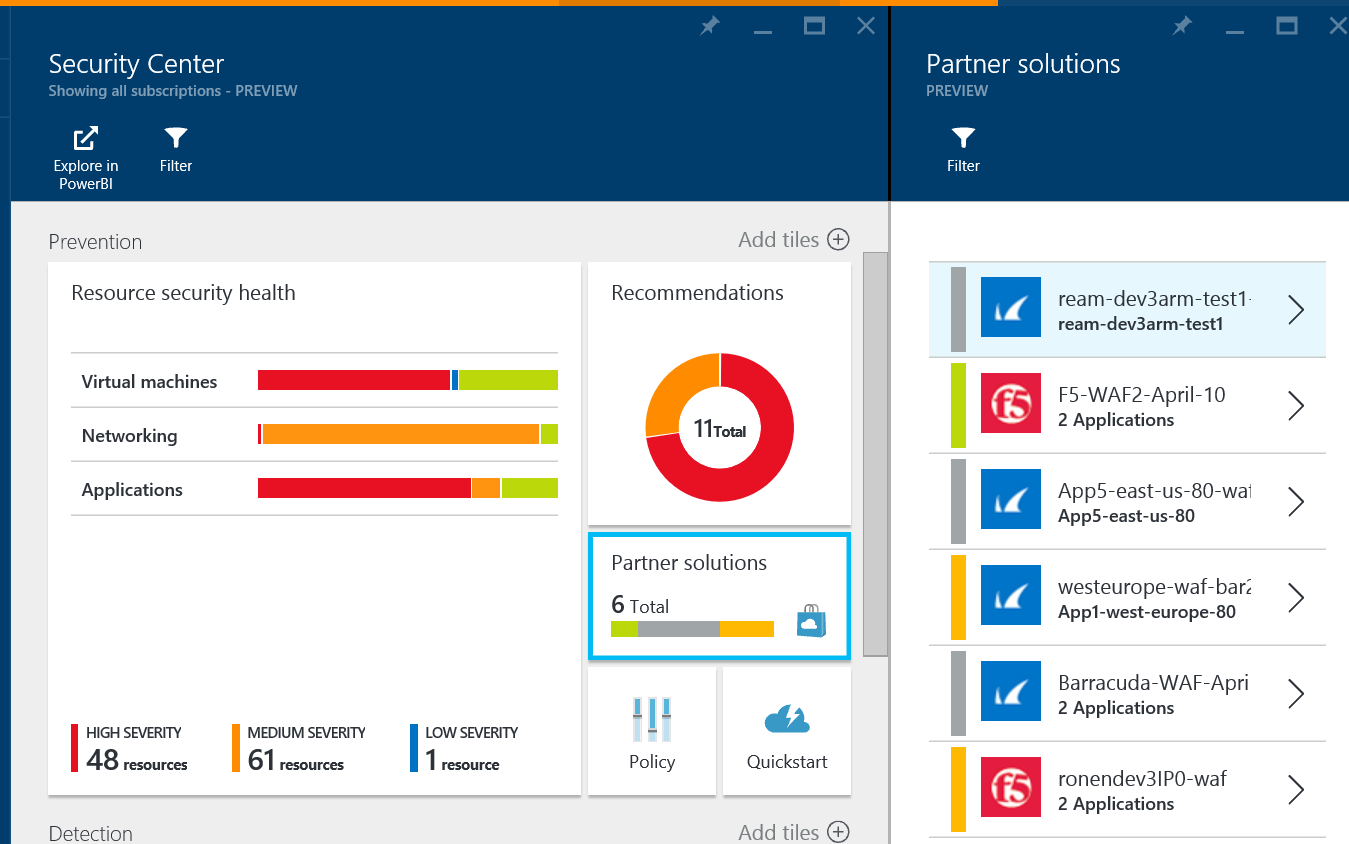Click F5 icon for ronendev3IP0-waf
The height and width of the screenshot is (844, 1349).
coord(1011,789)
